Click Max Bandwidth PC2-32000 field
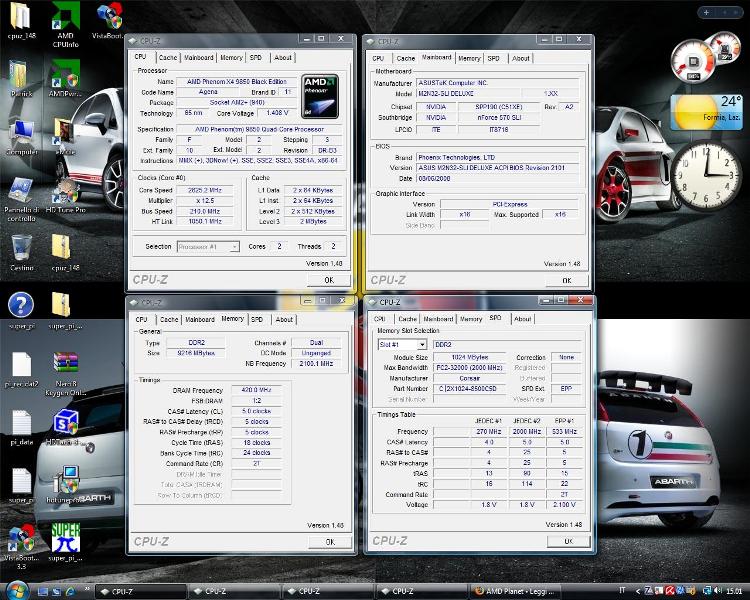 click(469, 367)
